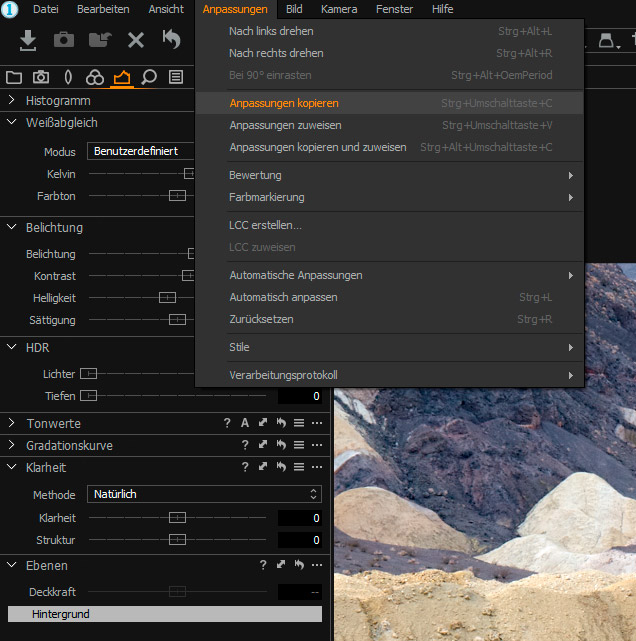636x641 pixels.
Task: Select Anpassungen kopieren und zuweisen
Action: pyautogui.click(x=390, y=147)
